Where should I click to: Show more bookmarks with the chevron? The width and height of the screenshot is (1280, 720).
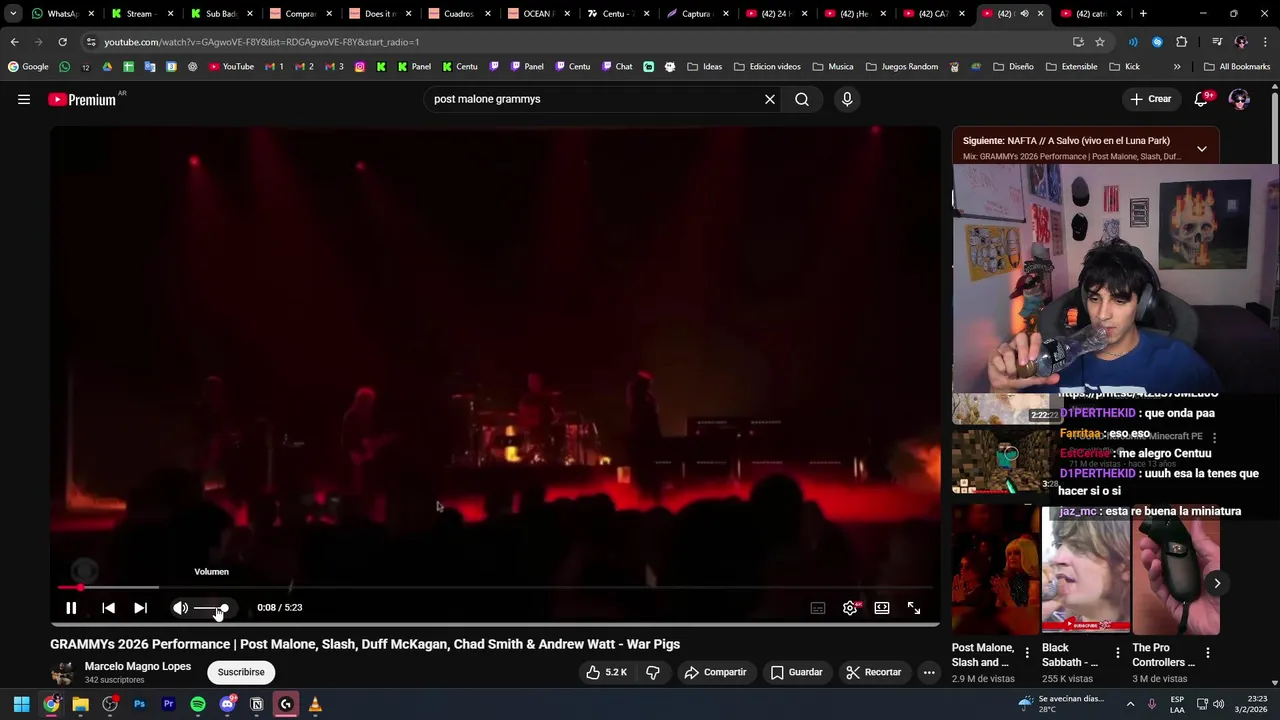[x=1177, y=67]
